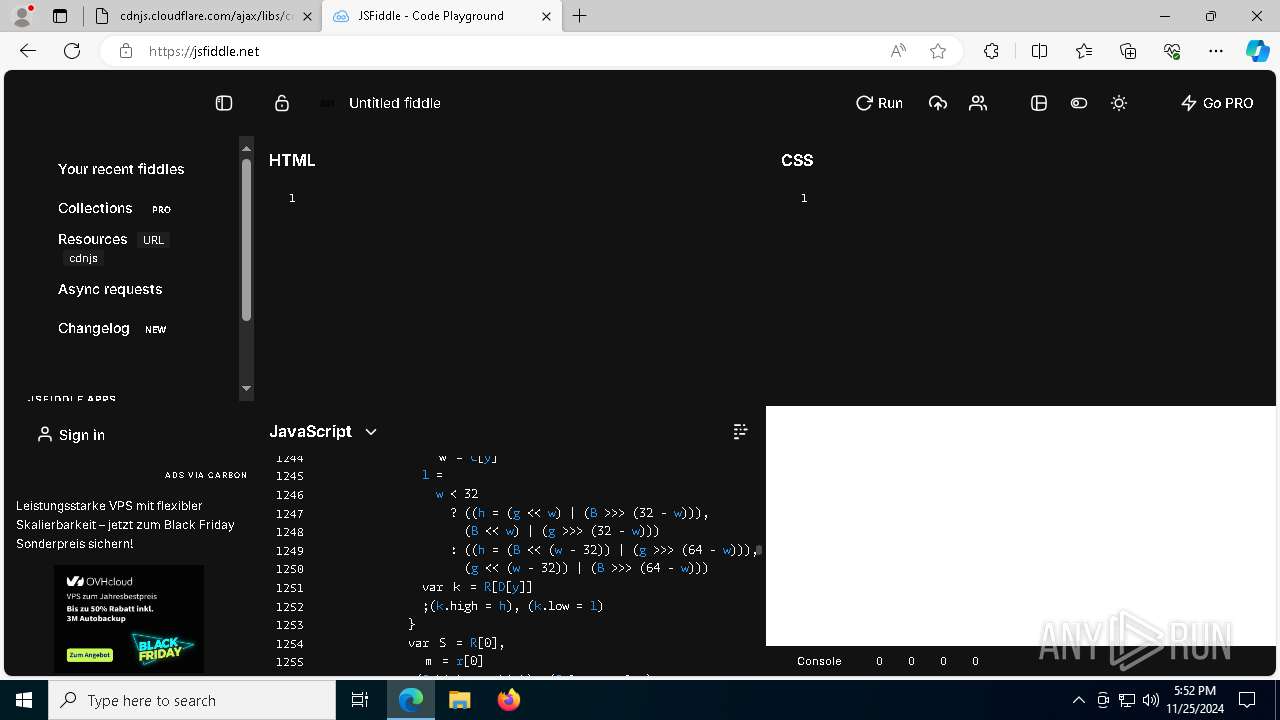The width and height of the screenshot is (1280, 720).
Task: Click the Go PRO button
Action: 1217,103
